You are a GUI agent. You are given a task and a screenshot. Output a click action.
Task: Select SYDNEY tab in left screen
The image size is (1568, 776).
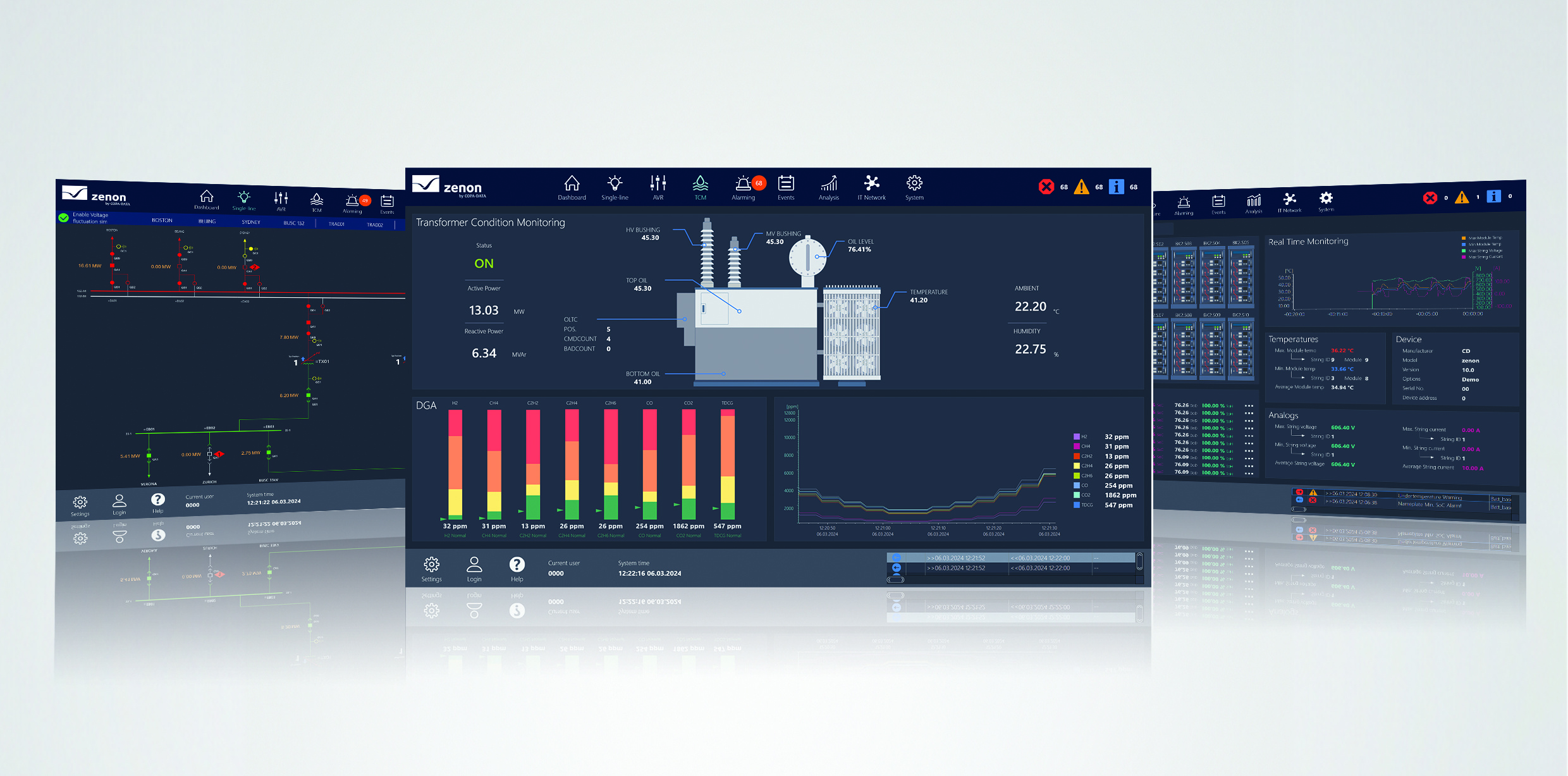tap(251, 222)
